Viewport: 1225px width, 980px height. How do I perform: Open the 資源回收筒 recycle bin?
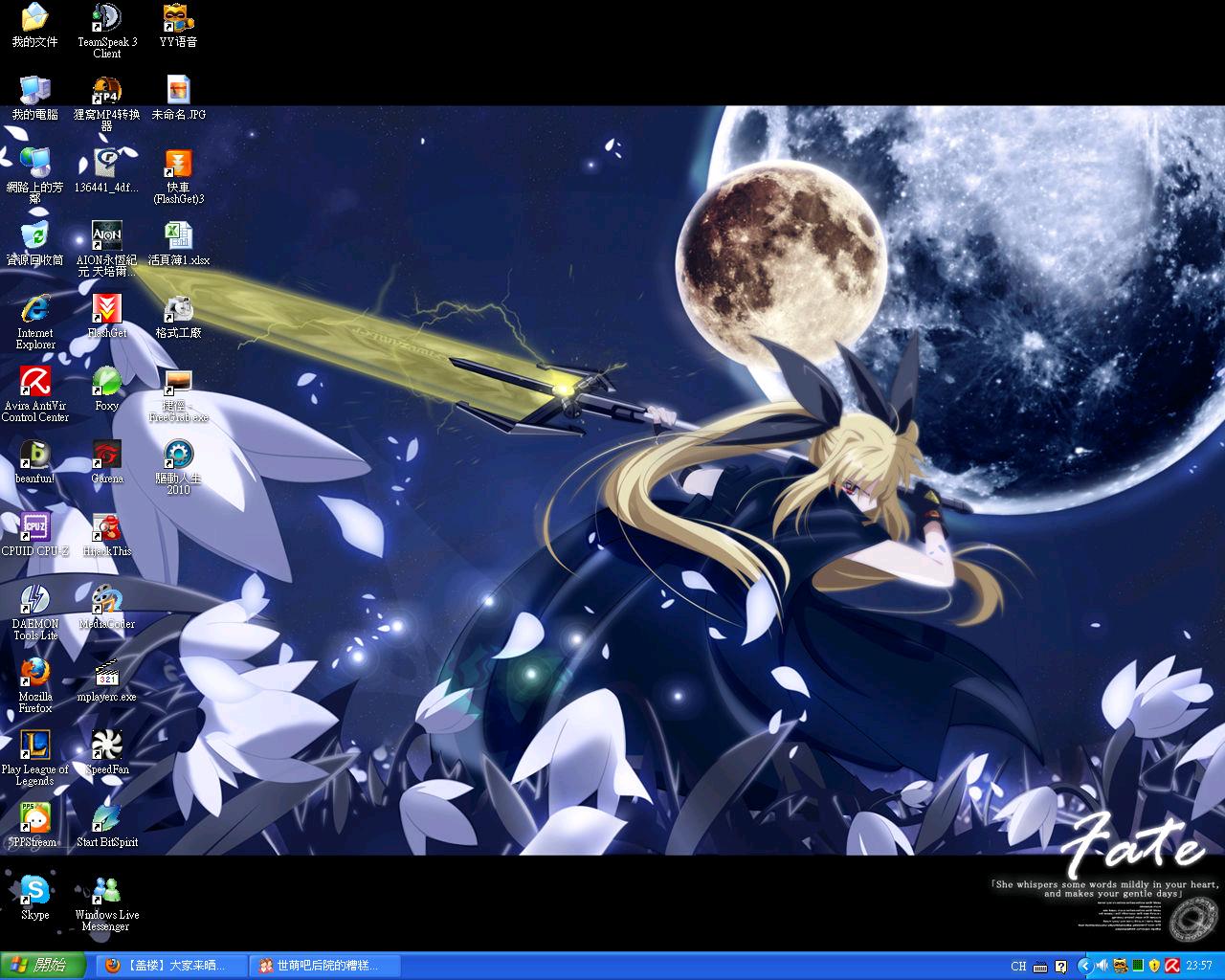[x=35, y=237]
